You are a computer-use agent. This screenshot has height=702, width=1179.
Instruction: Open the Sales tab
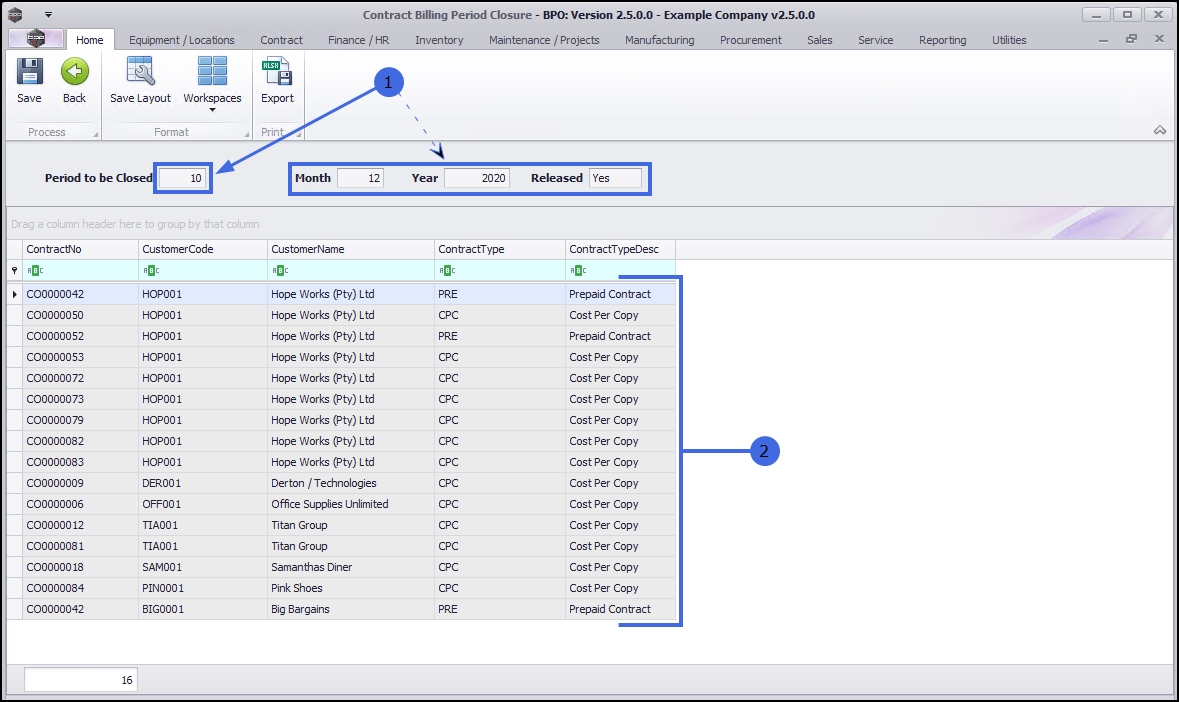pos(819,40)
